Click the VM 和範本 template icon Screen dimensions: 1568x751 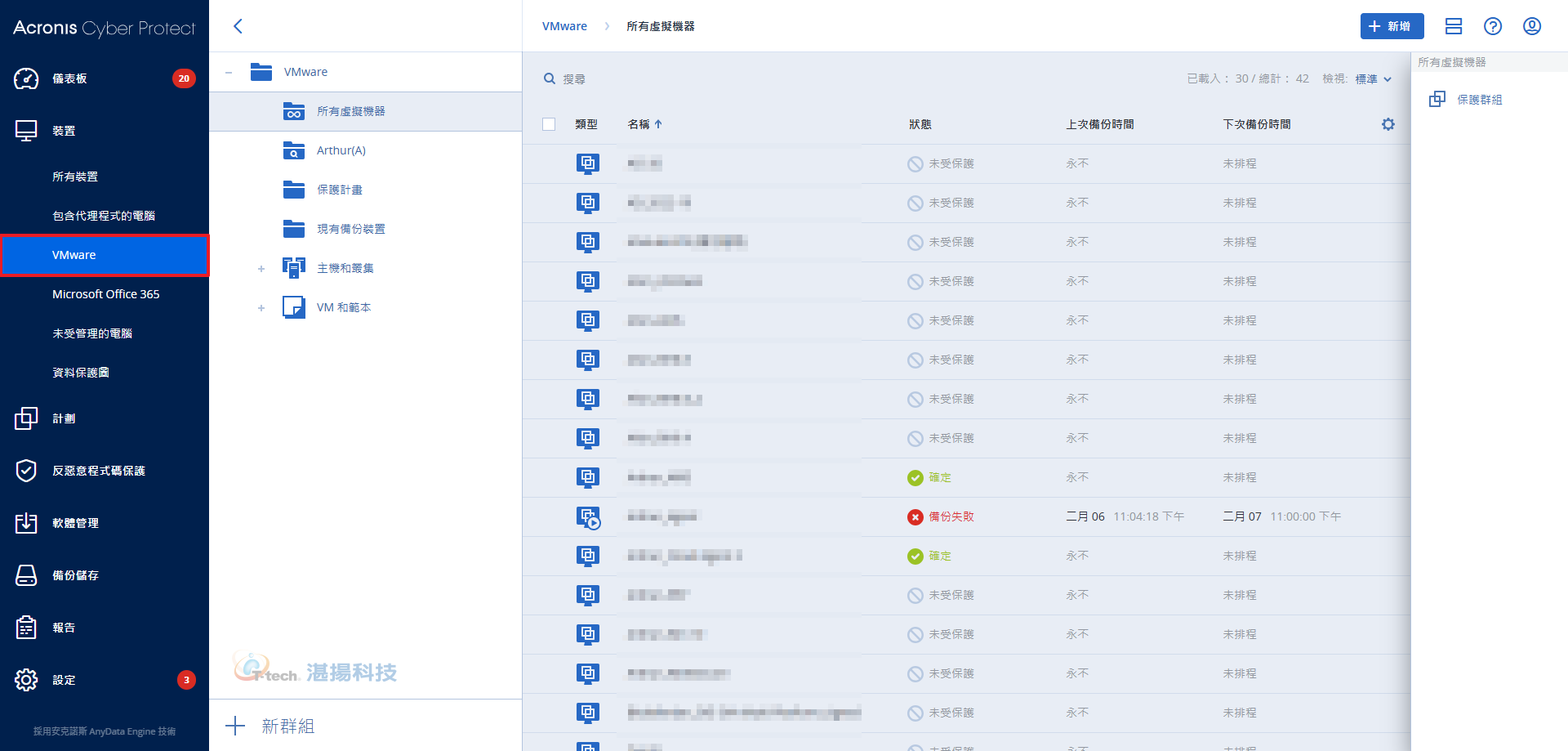tap(294, 307)
